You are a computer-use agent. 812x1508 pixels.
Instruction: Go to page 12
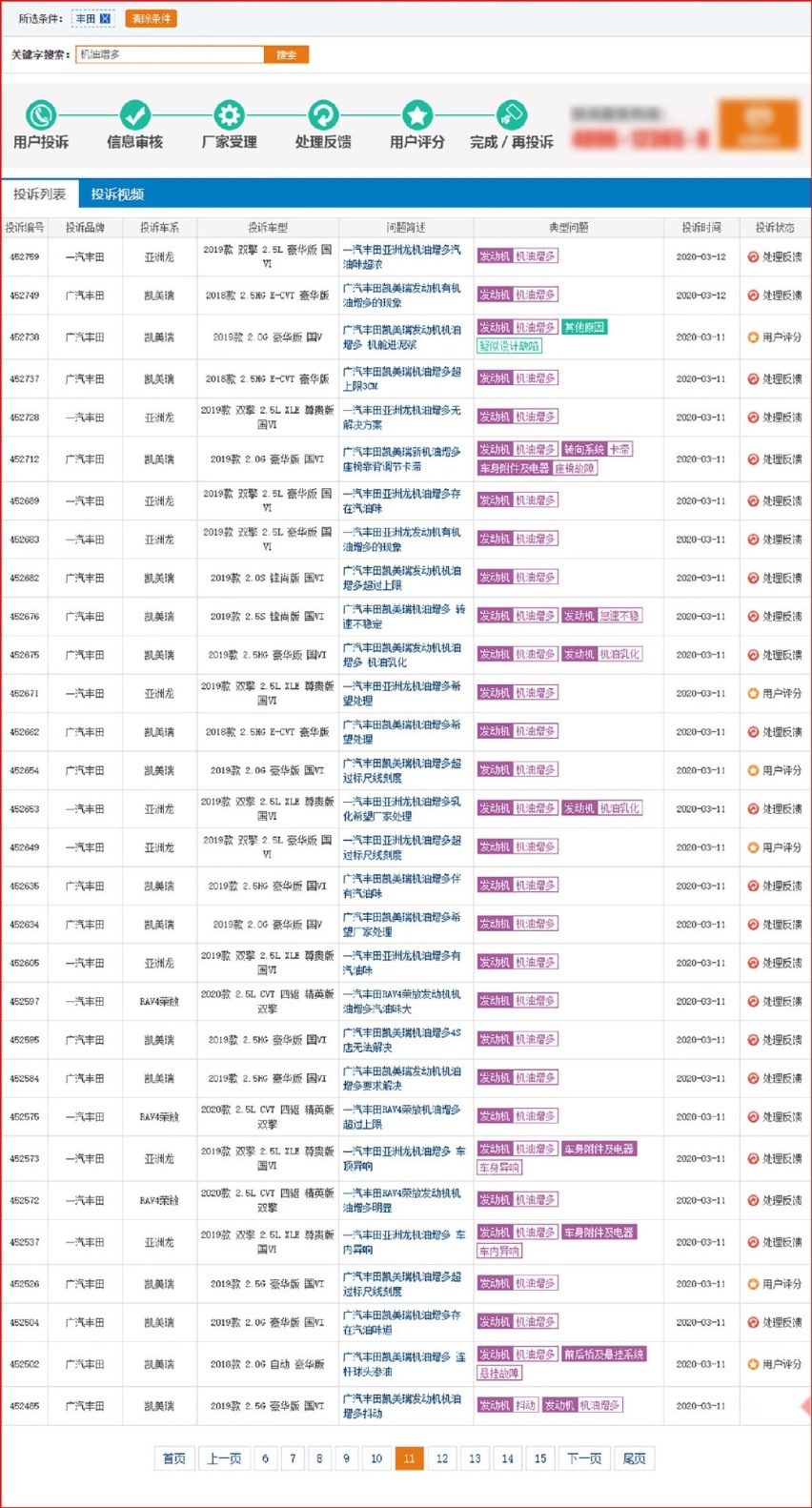point(441,1458)
